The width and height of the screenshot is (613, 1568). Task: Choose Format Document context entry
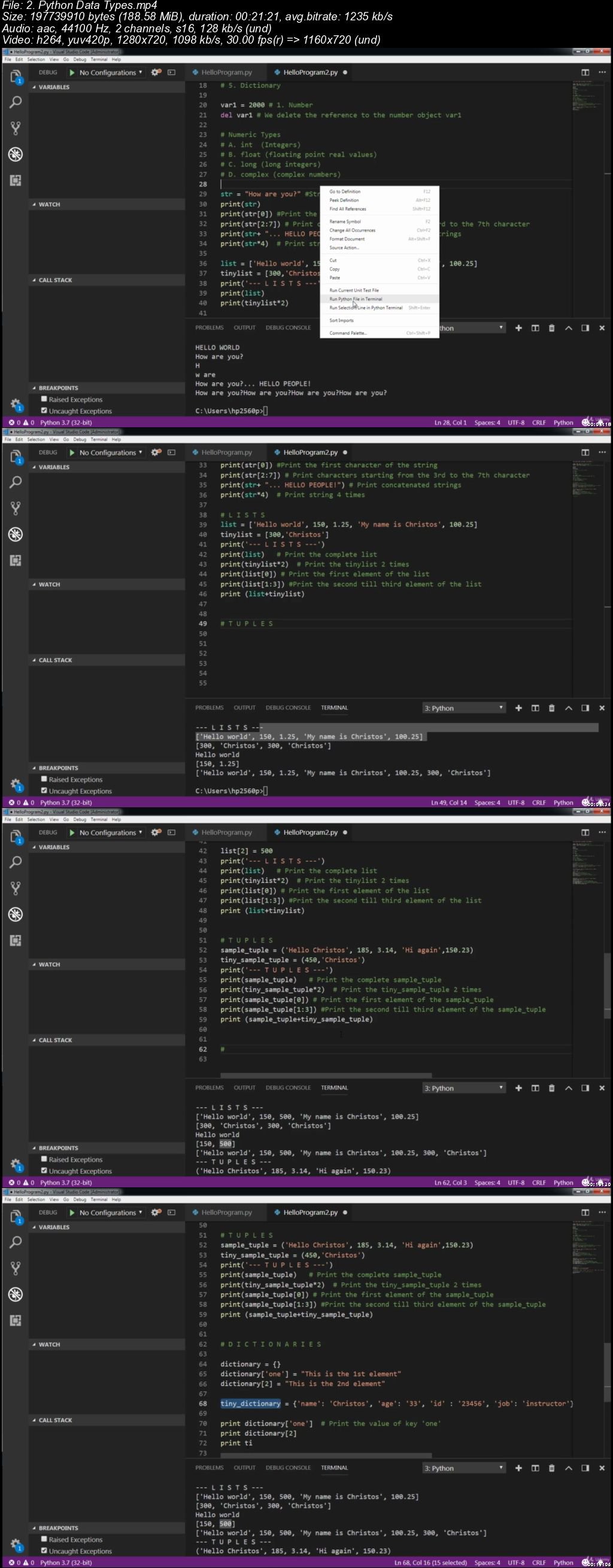coord(379,239)
